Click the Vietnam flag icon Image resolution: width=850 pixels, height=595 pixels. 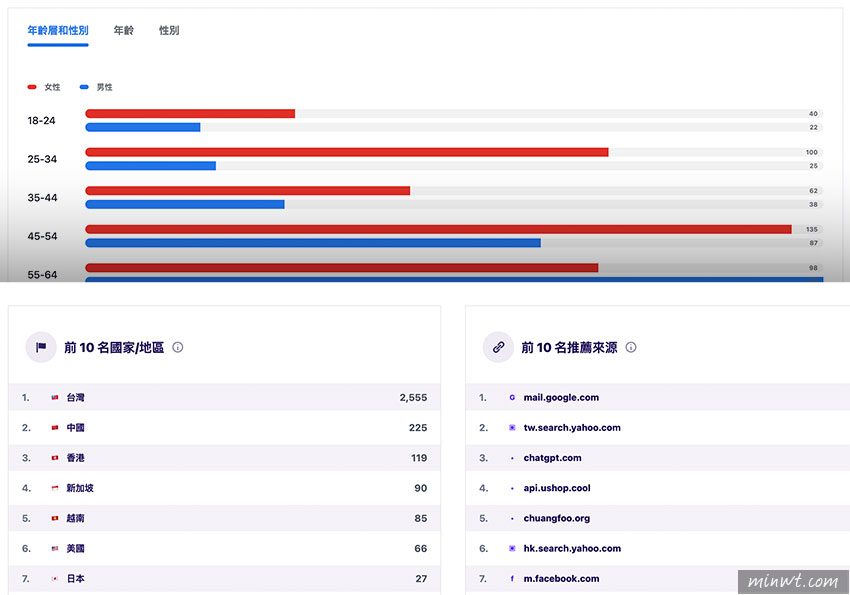point(55,518)
